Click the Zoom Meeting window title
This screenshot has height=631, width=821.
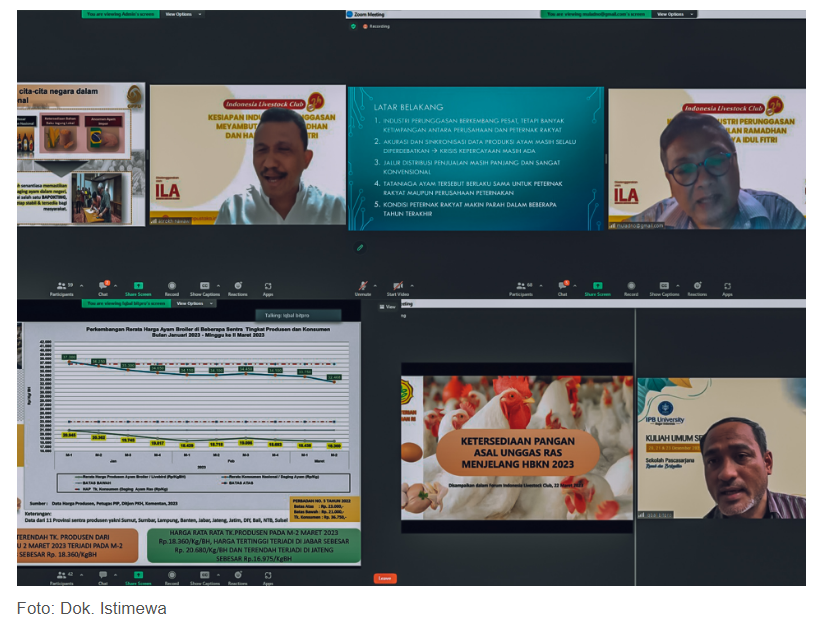point(372,14)
